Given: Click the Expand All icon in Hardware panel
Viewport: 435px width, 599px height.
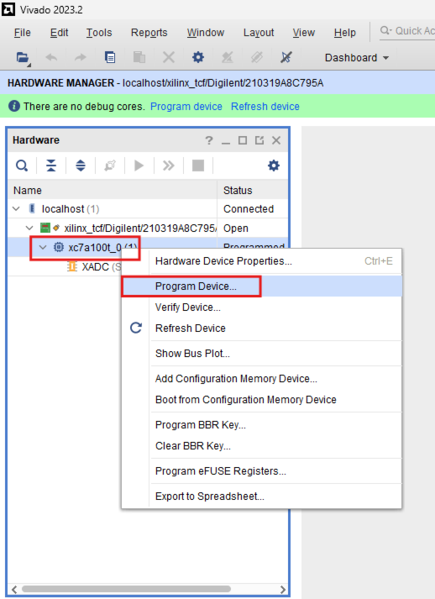Looking at the screenshot, I should point(81,165).
